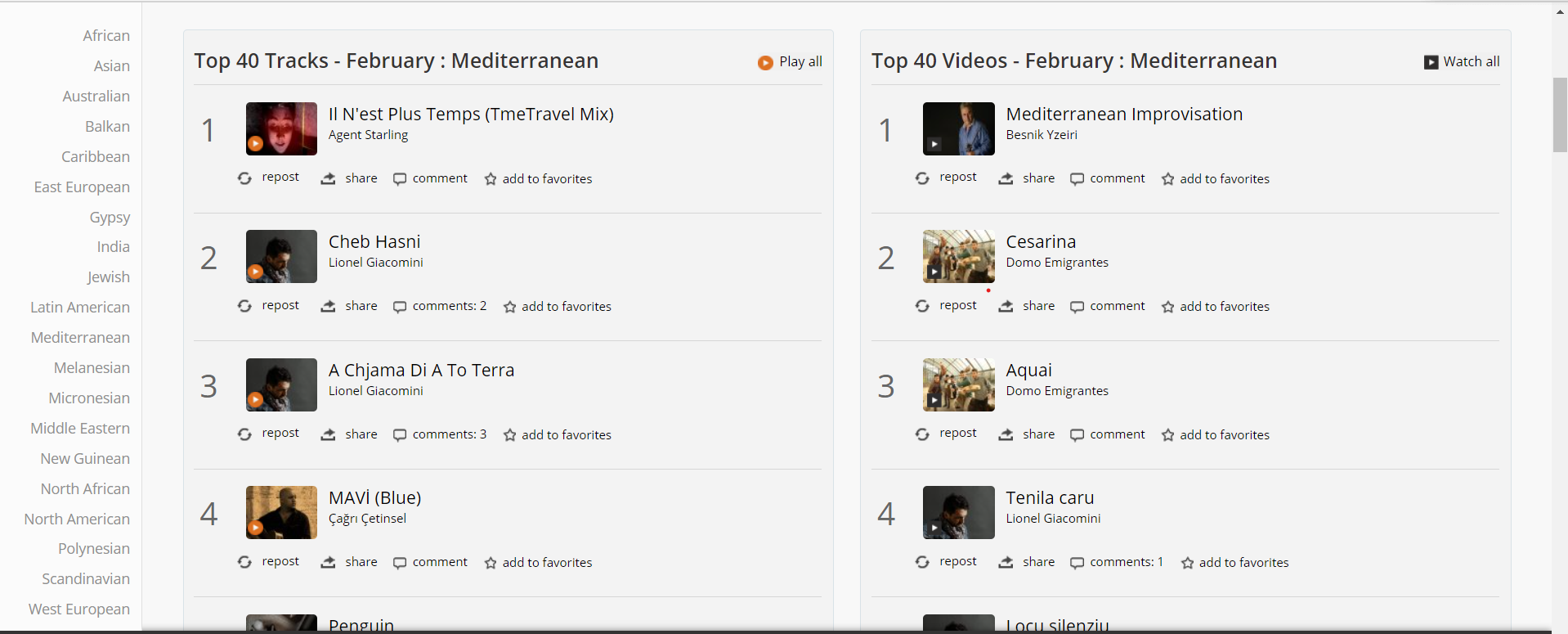Viewport: 1568px width, 634px height.
Task: Open Agent Starling artist link
Action: pyautogui.click(x=368, y=135)
